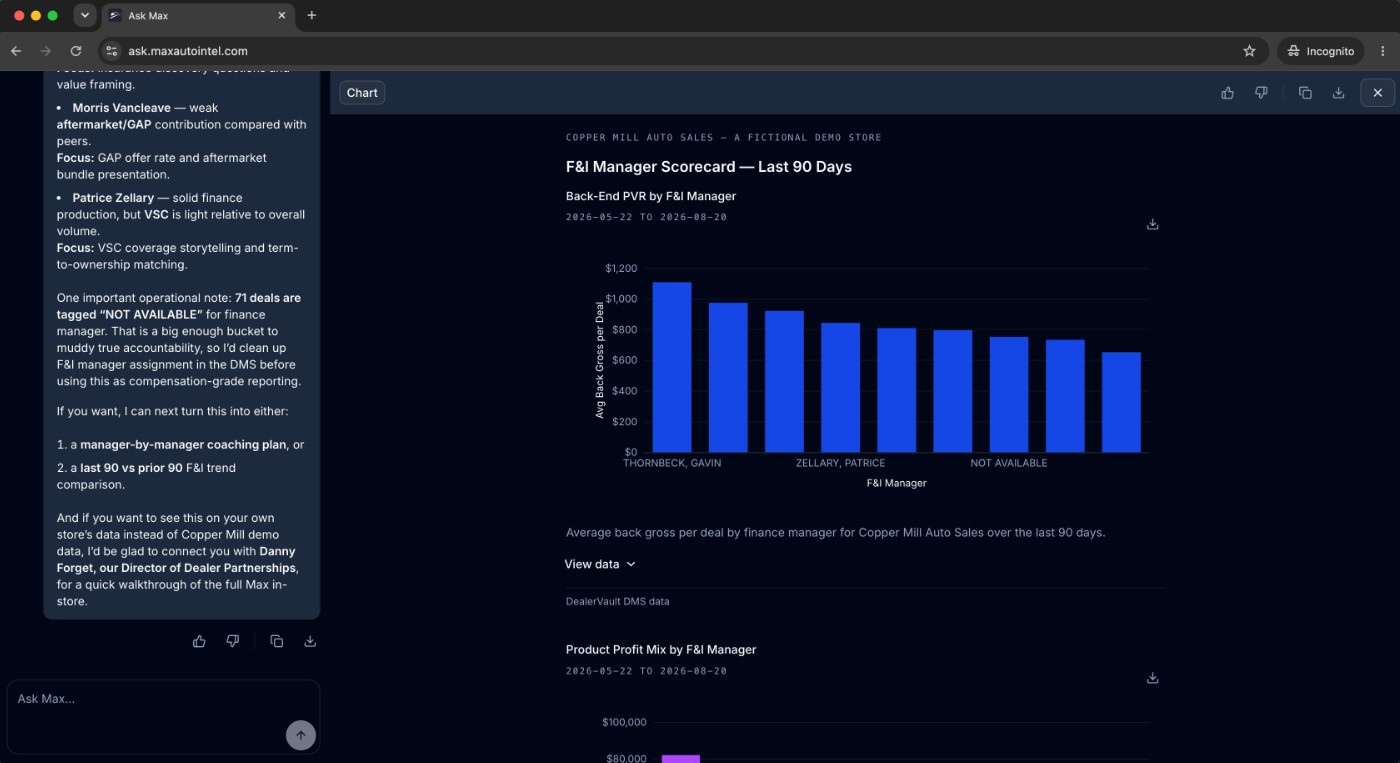Close the chart panel
The width and height of the screenshot is (1400, 763).
[x=1377, y=93]
